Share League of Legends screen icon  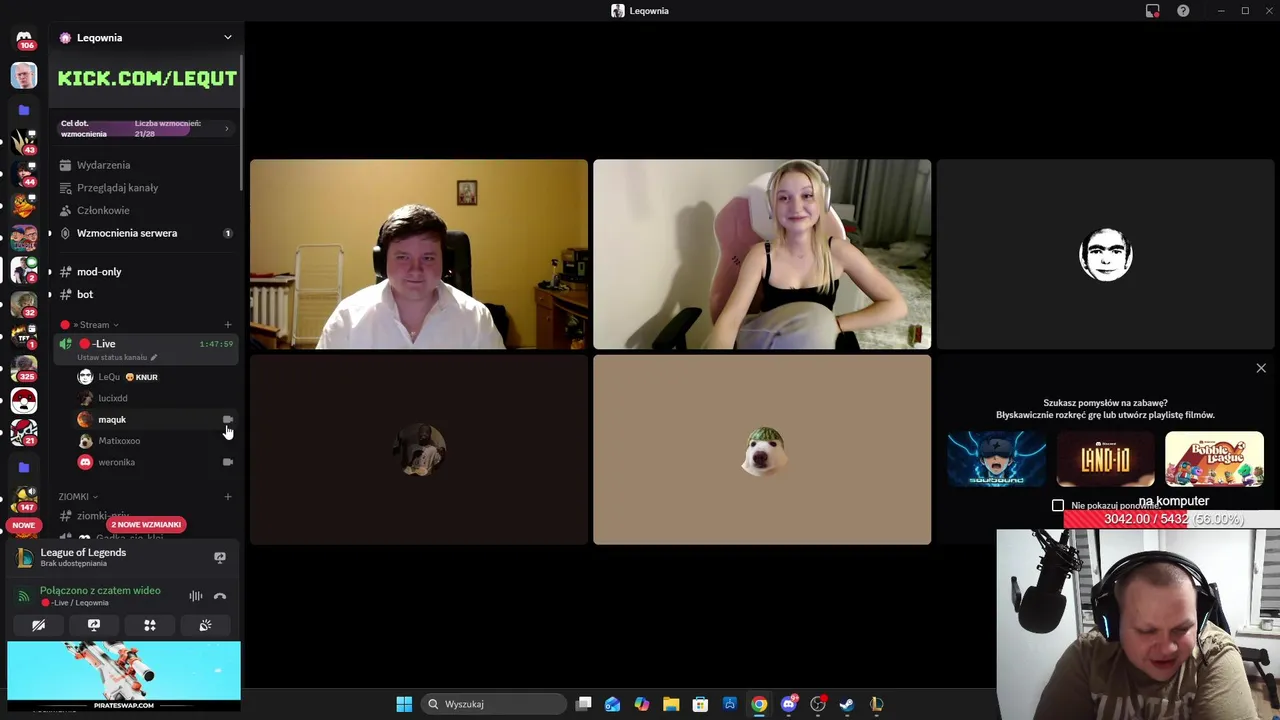220,557
